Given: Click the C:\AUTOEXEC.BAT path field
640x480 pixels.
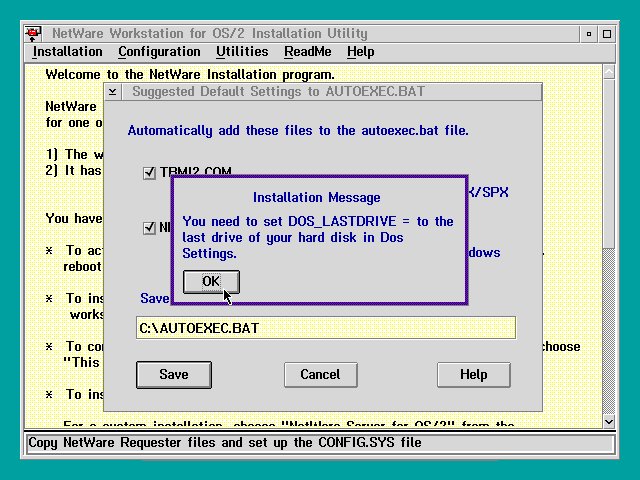Looking at the screenshot, I should 326,328.
